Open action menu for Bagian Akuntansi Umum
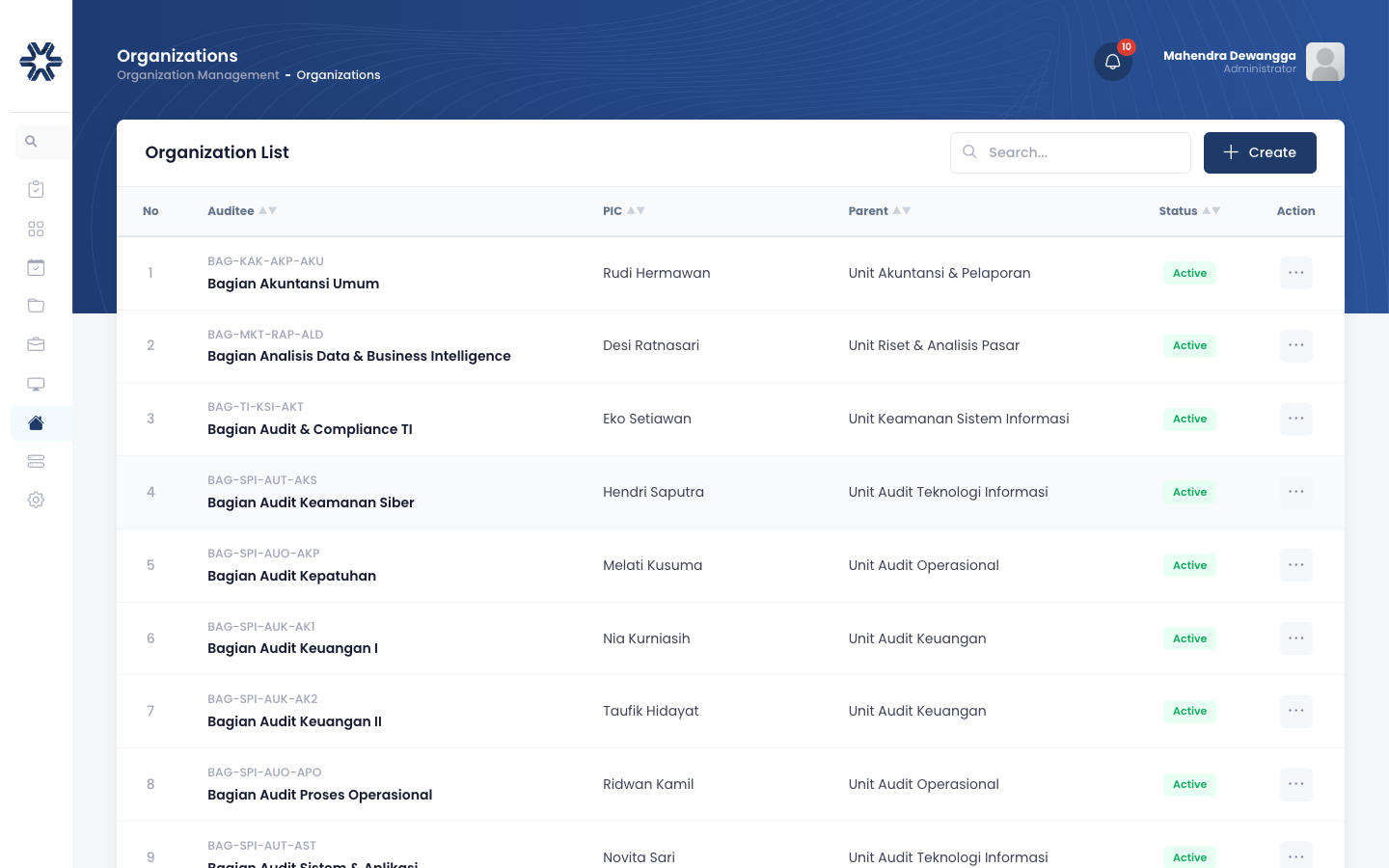 [x=1296, y=273]
